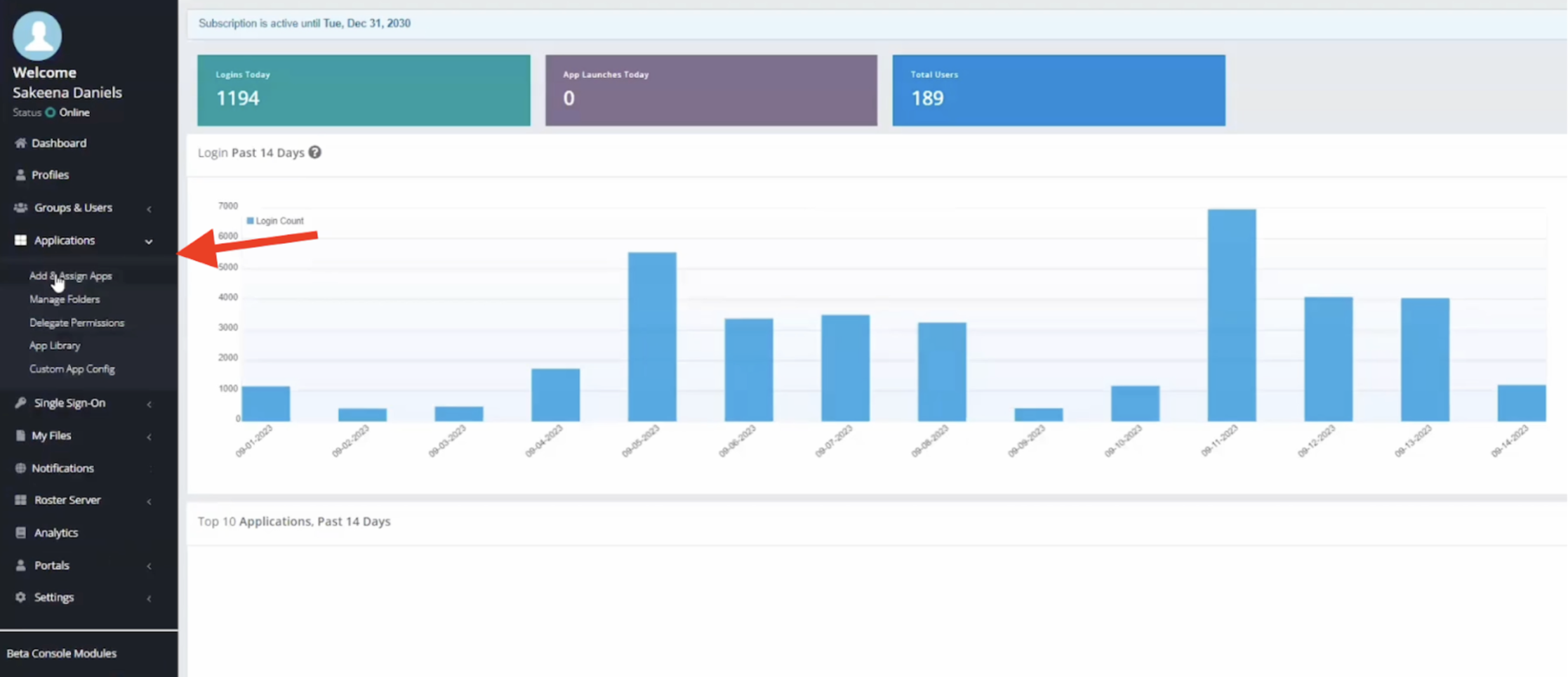Expand the Roster Server chevron
Screen dimensions: 1568x677
click(x=149, y=501)
